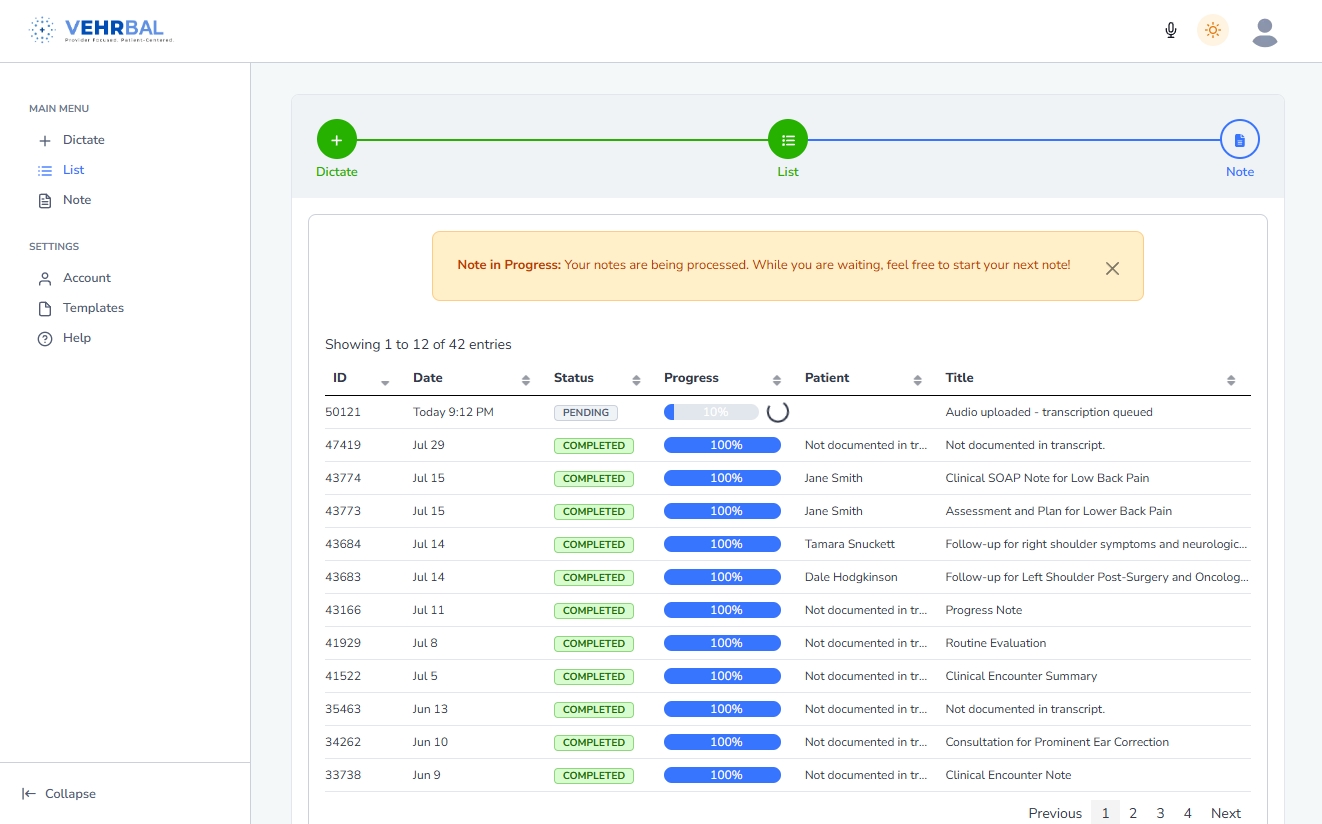The height and width of the screenshot is (824, 1322).
Task: Click the VEHRBAL logo
Action: [x=102, y=31]
